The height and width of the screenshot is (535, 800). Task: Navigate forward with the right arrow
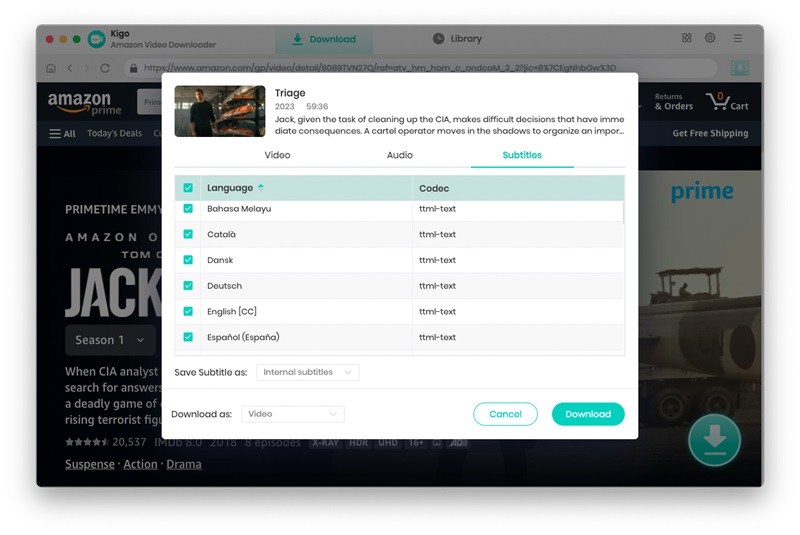pos(87,68)
